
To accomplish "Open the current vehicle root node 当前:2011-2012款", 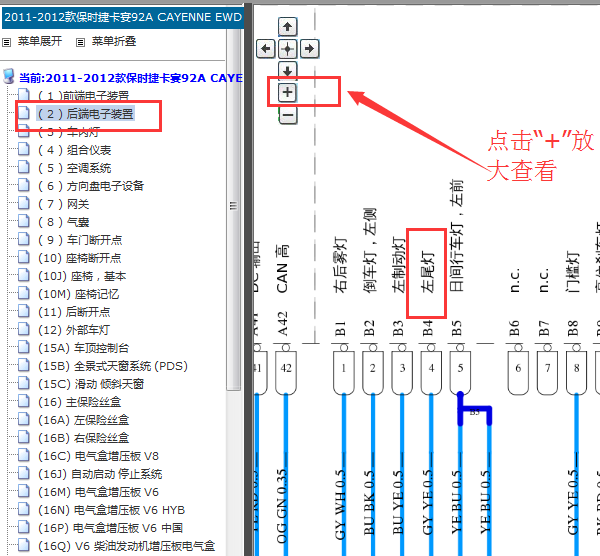I will coord(130,78).
